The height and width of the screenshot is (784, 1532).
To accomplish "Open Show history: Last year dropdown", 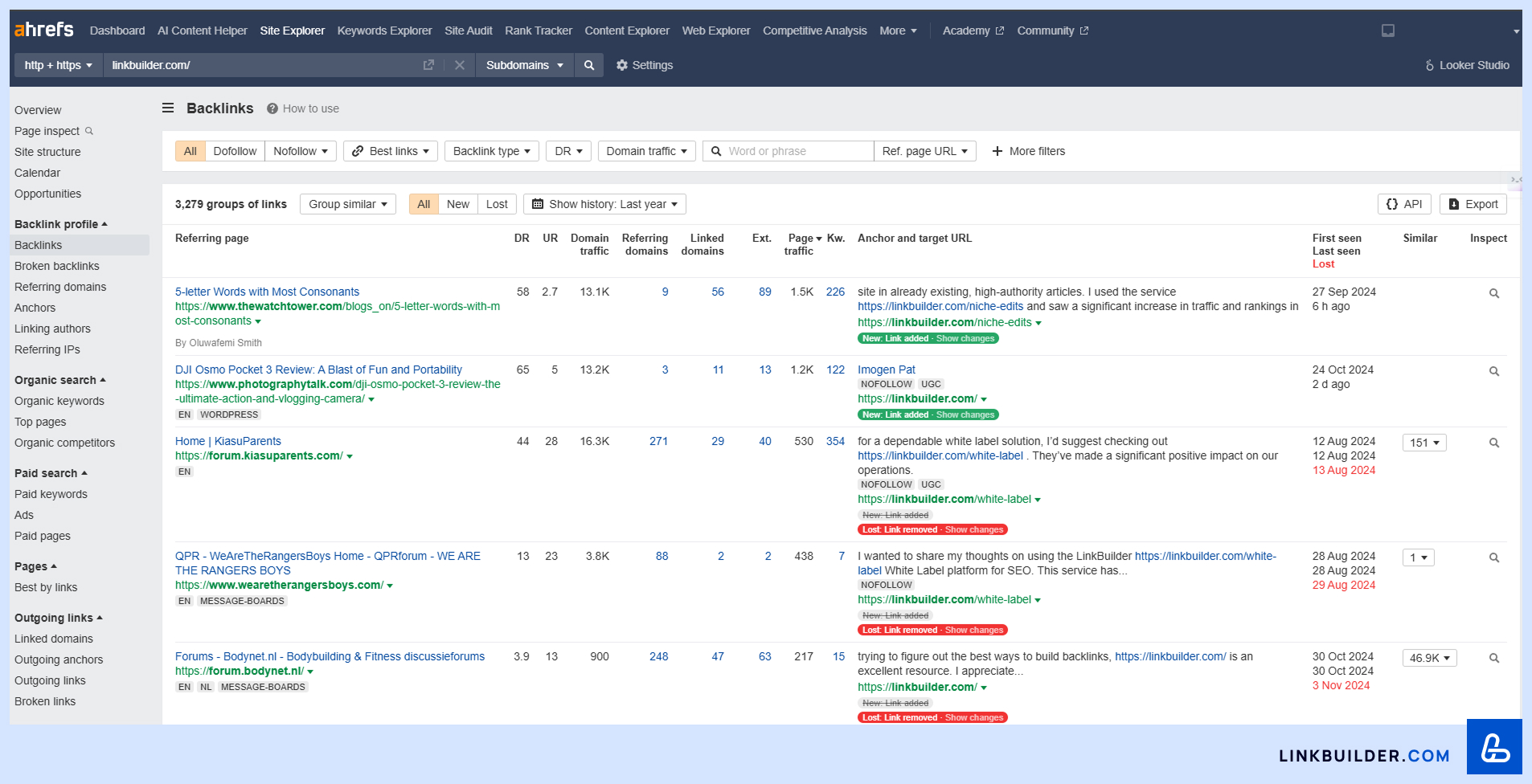I will point(604,204).
